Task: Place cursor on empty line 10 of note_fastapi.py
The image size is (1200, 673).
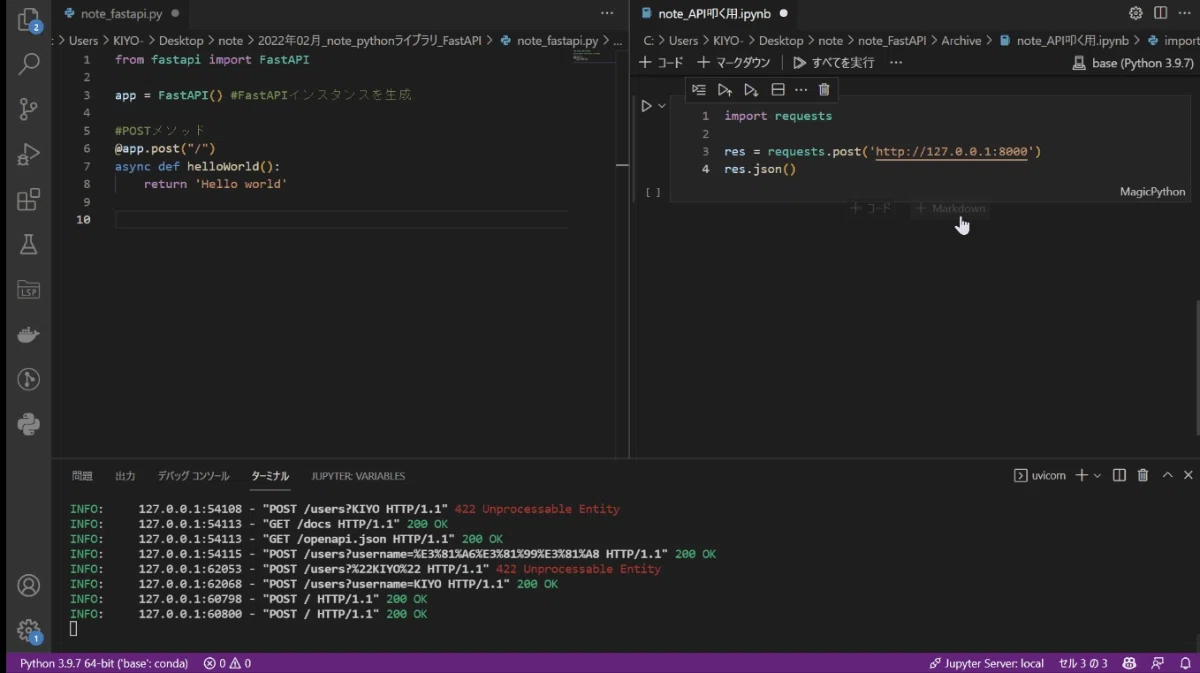Action: (x=340, y=220)
